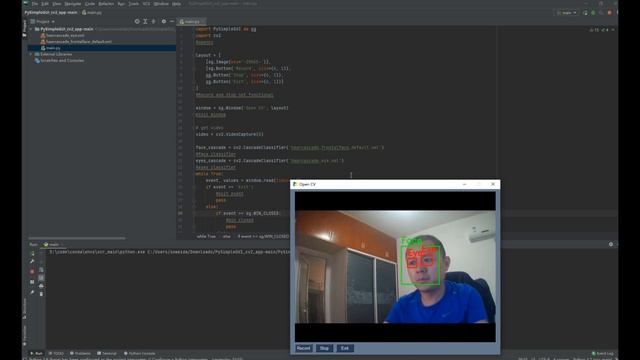Click Expand All icon in Project panel
640x360 pixels.
145,22
